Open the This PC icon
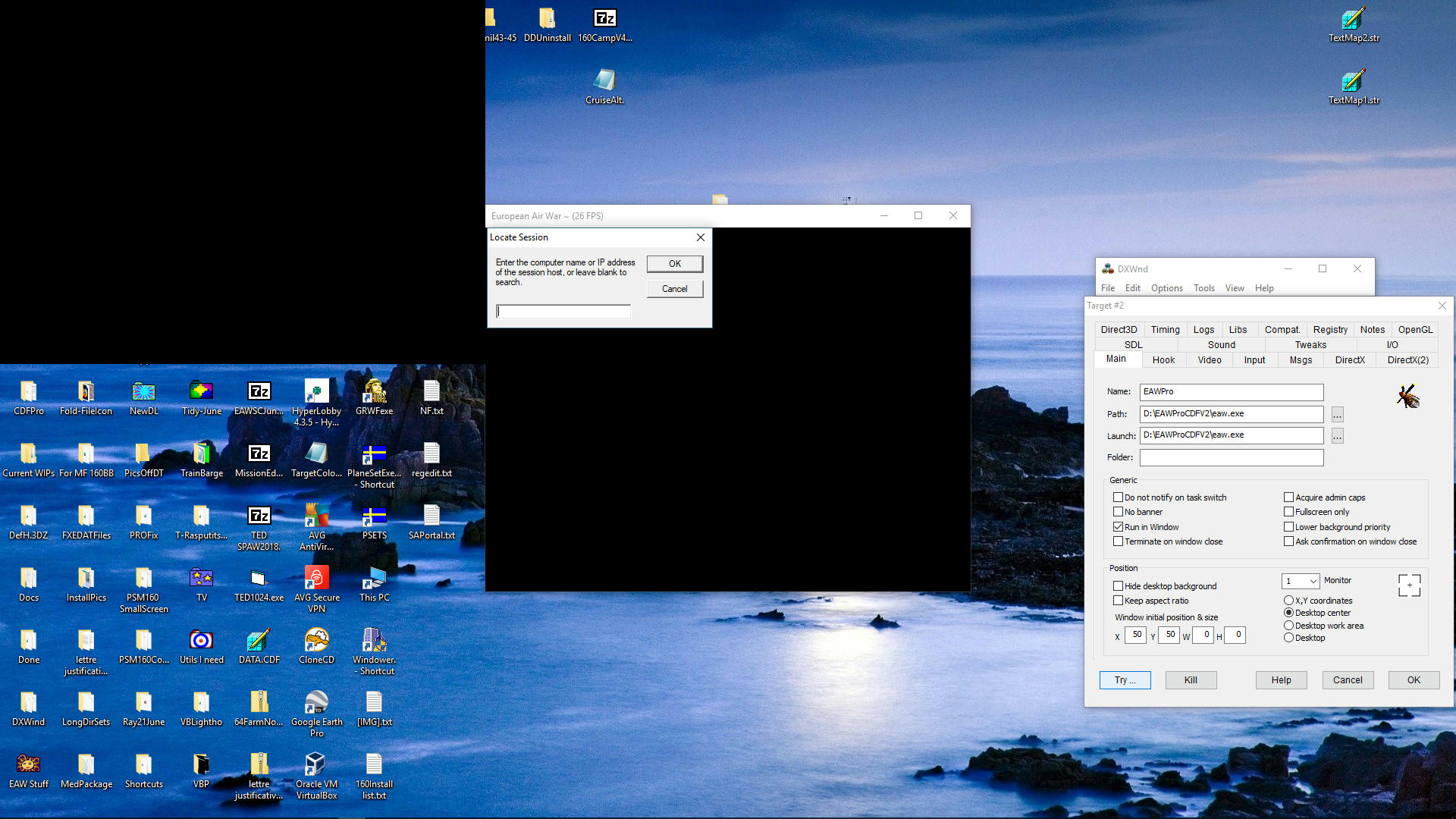 [374, 584]
